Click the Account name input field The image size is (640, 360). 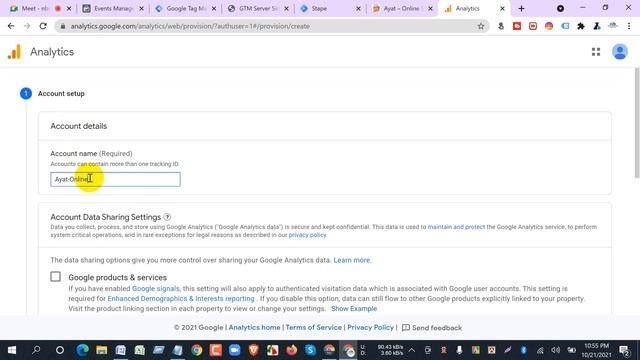(x=115, y=179)
